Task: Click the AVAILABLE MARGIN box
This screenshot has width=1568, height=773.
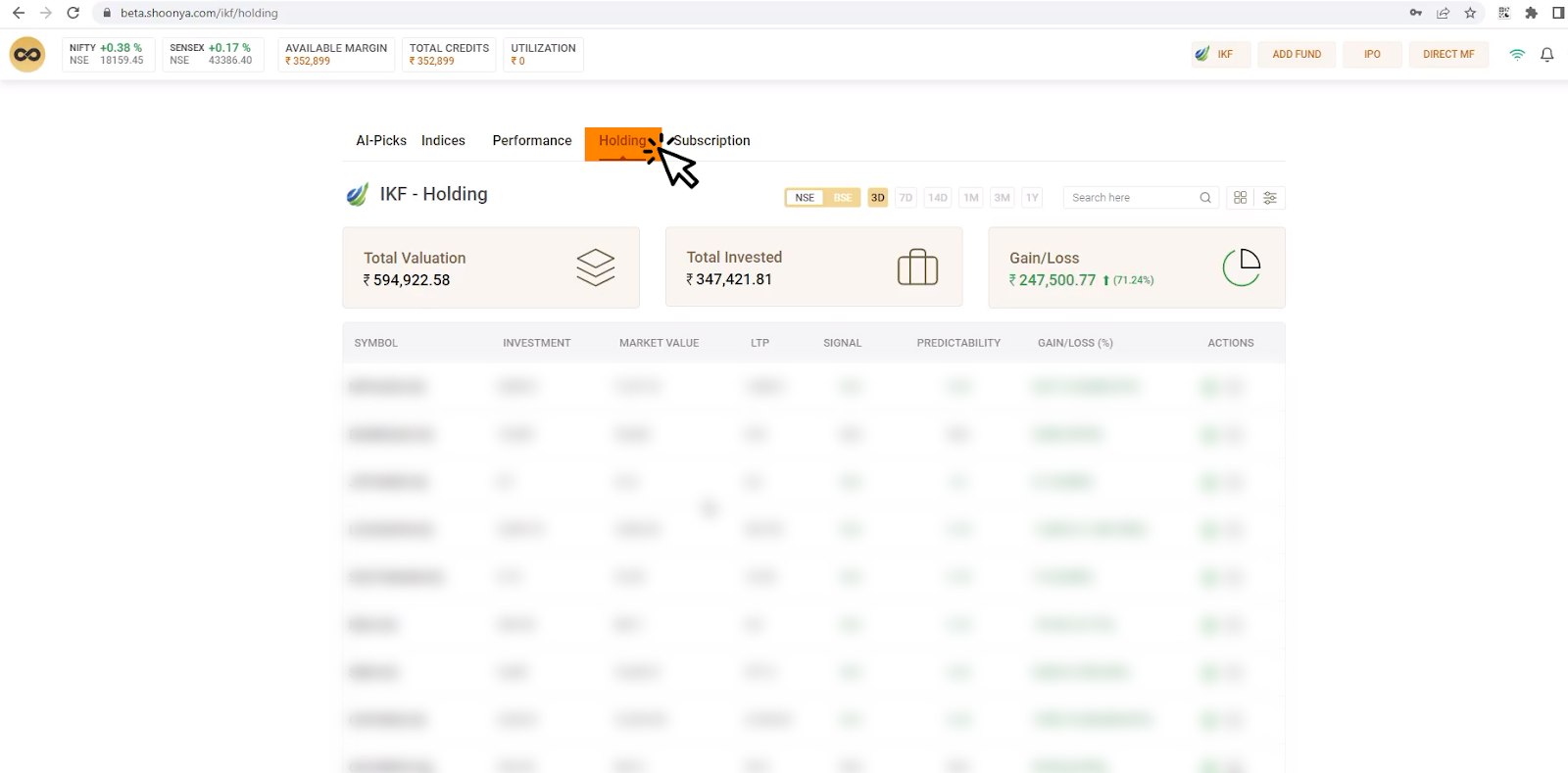Action: coord(336,54)
